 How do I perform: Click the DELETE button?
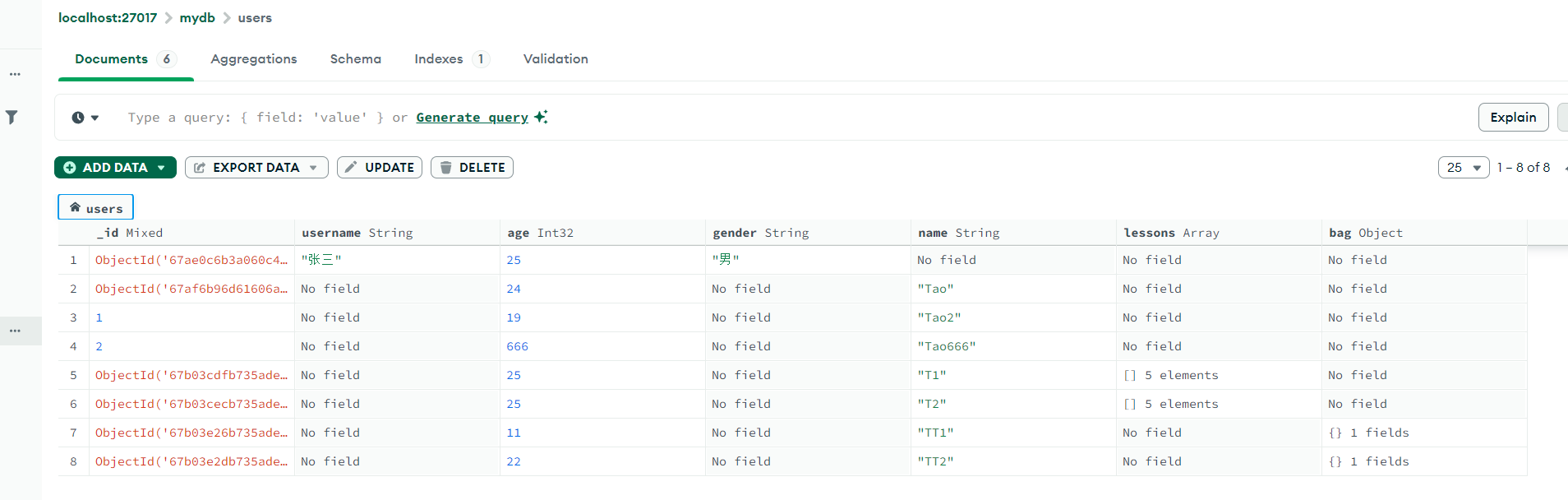pyautogui.click(x=472, y=168)
